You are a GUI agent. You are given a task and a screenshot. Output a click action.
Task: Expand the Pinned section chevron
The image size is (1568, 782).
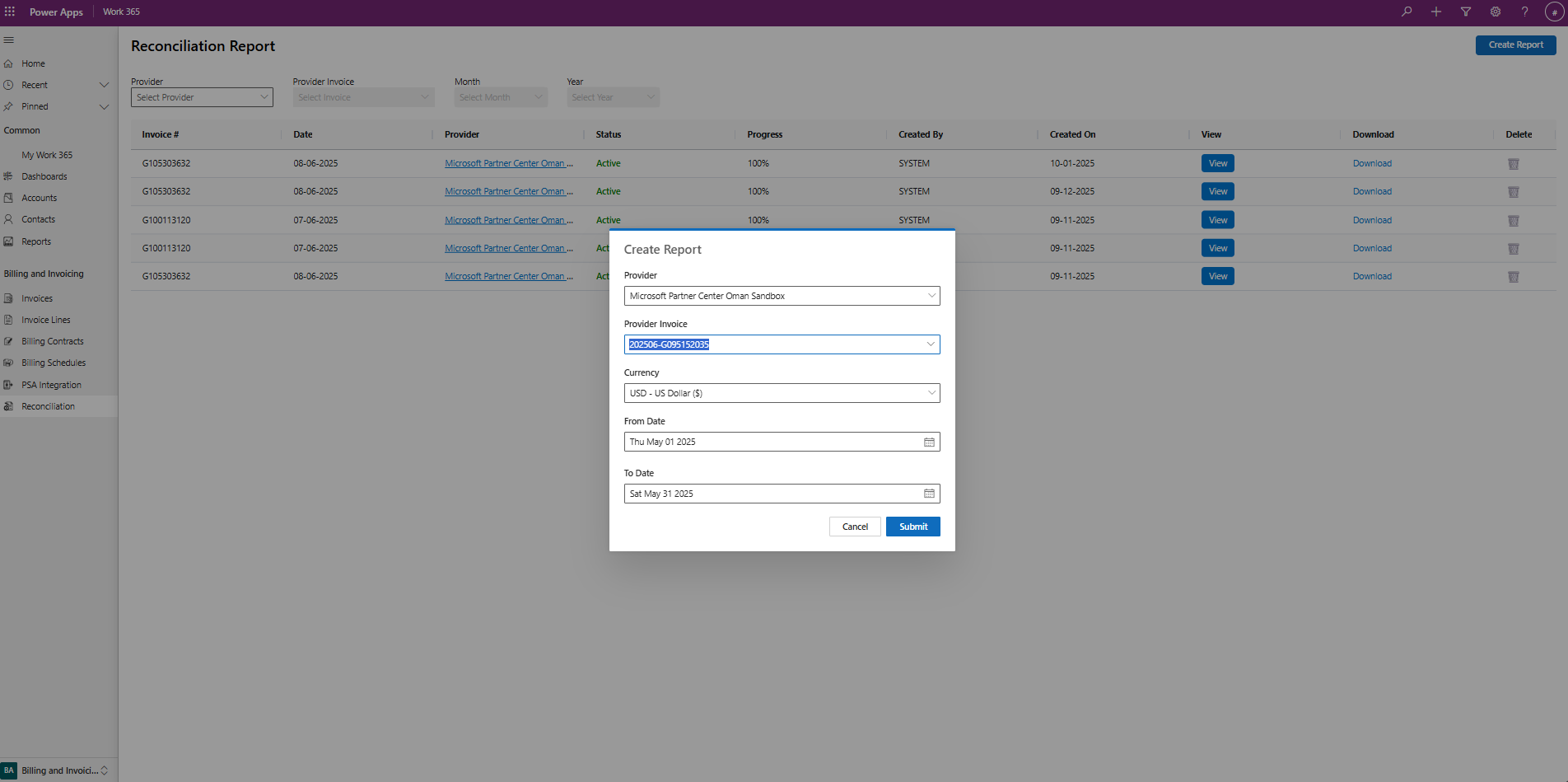click(104, 106)
